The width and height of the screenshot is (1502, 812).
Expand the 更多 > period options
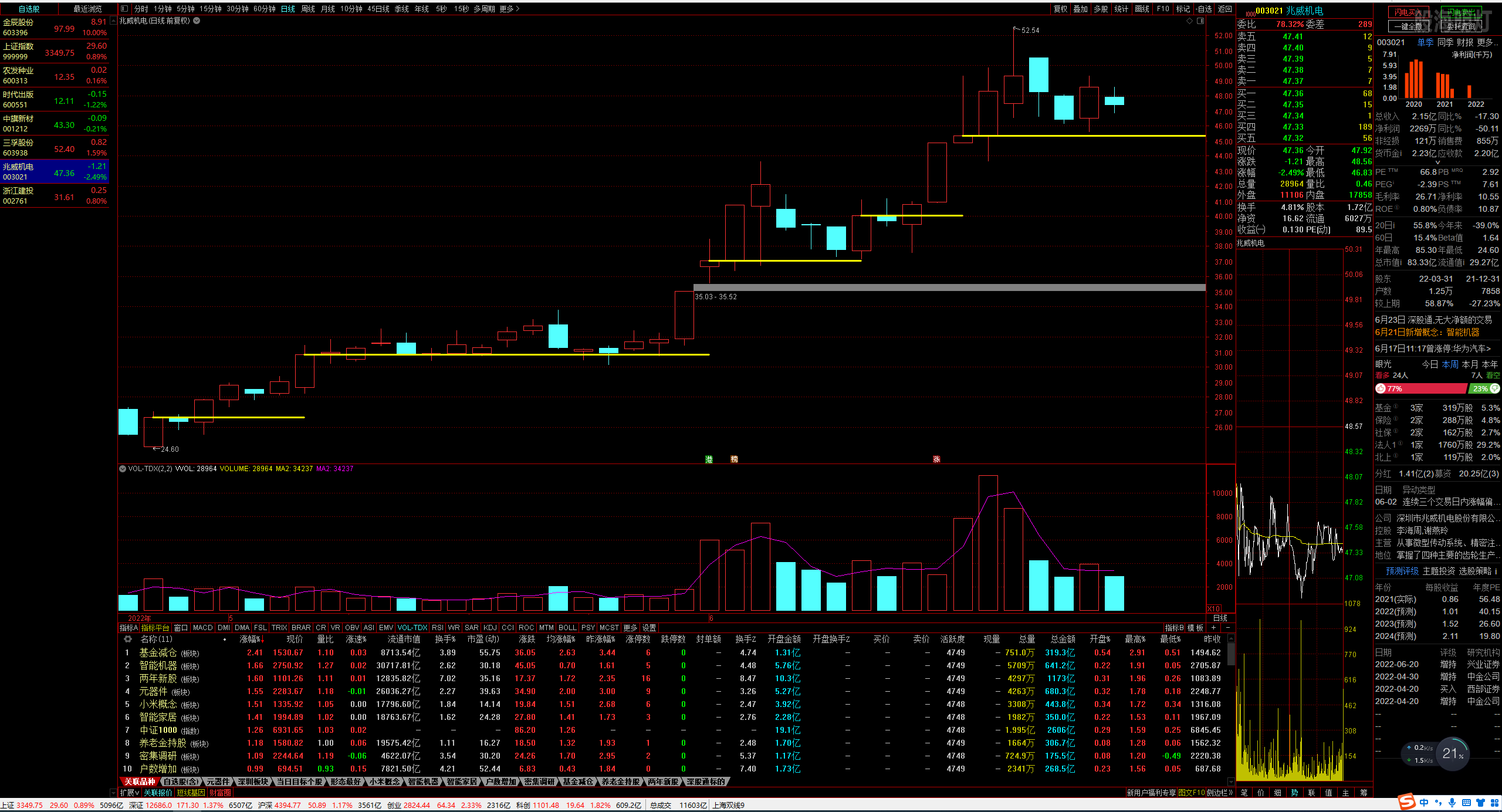[x=509, y=9]
